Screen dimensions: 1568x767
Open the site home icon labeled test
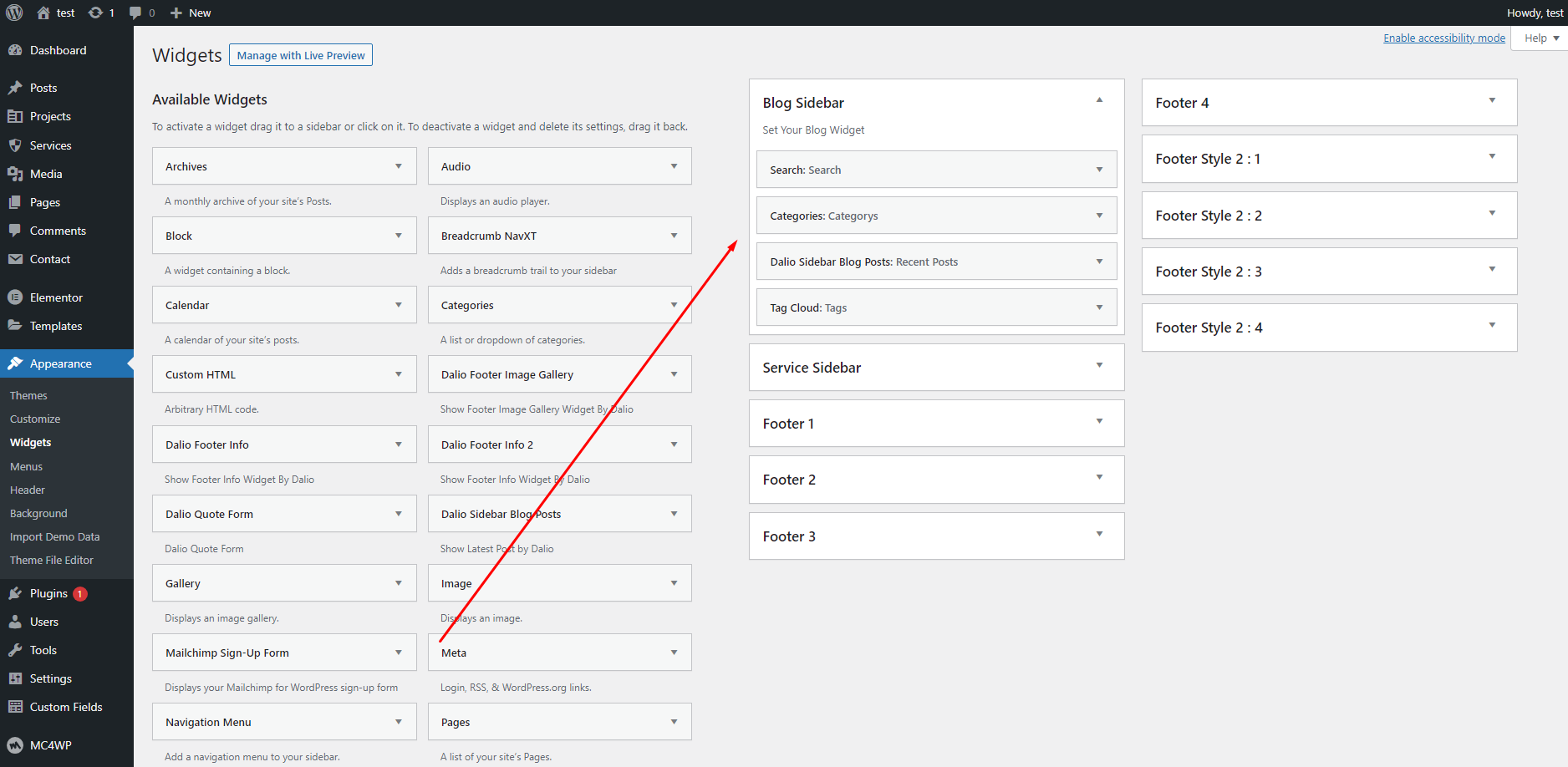43,13
